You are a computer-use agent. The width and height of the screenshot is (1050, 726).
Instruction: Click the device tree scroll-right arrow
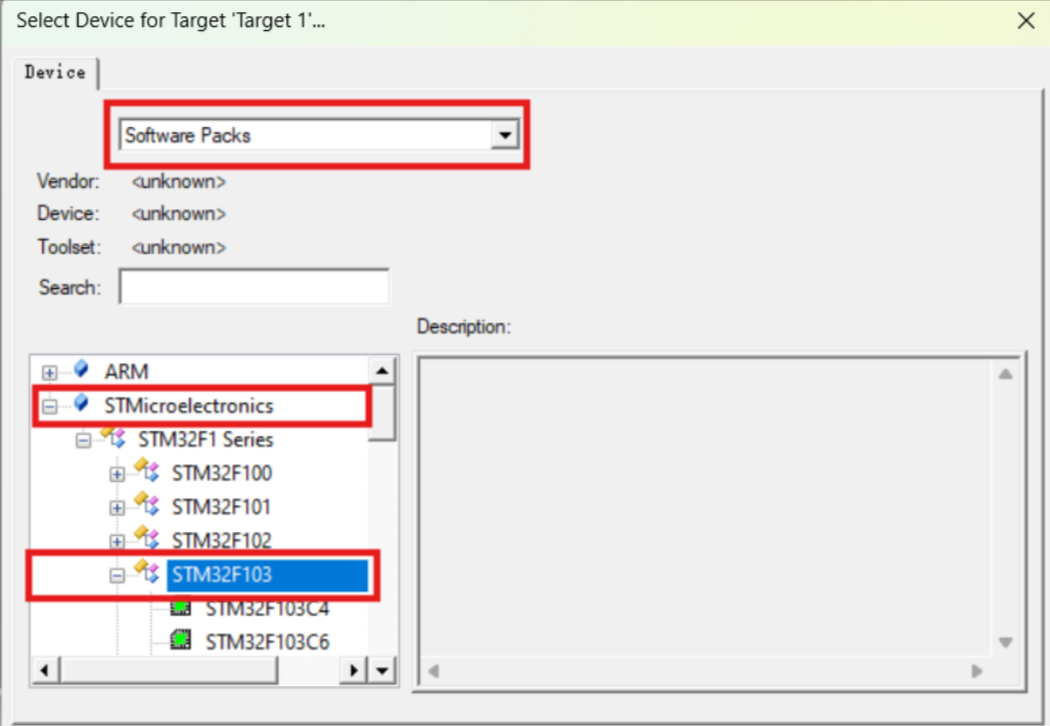354,670
